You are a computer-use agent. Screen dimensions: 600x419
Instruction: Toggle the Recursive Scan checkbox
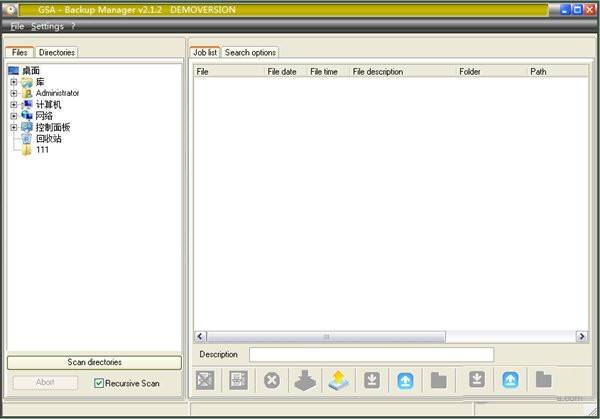pyautogui.click(x=99, y=383)
